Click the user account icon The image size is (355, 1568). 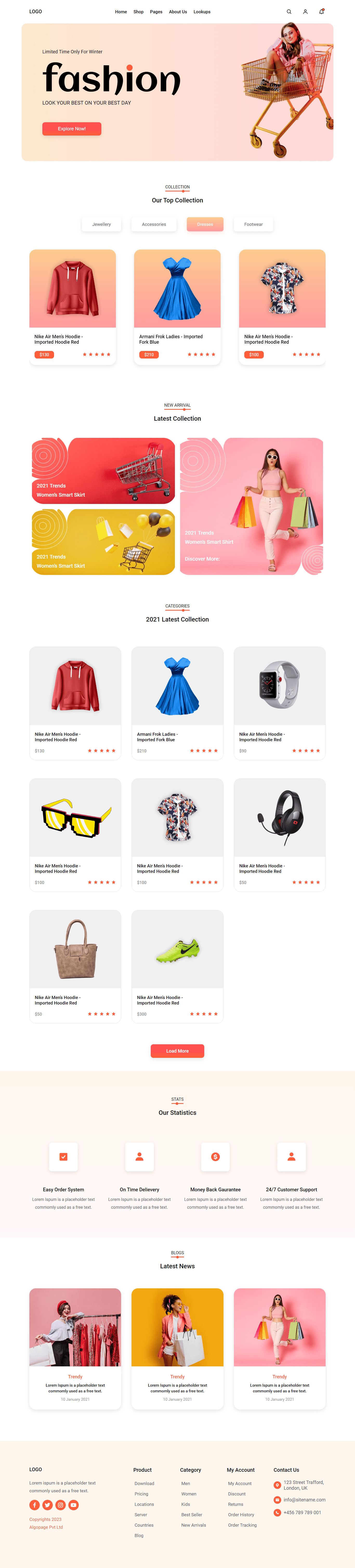pyautogui.click(x=305, y=11)
